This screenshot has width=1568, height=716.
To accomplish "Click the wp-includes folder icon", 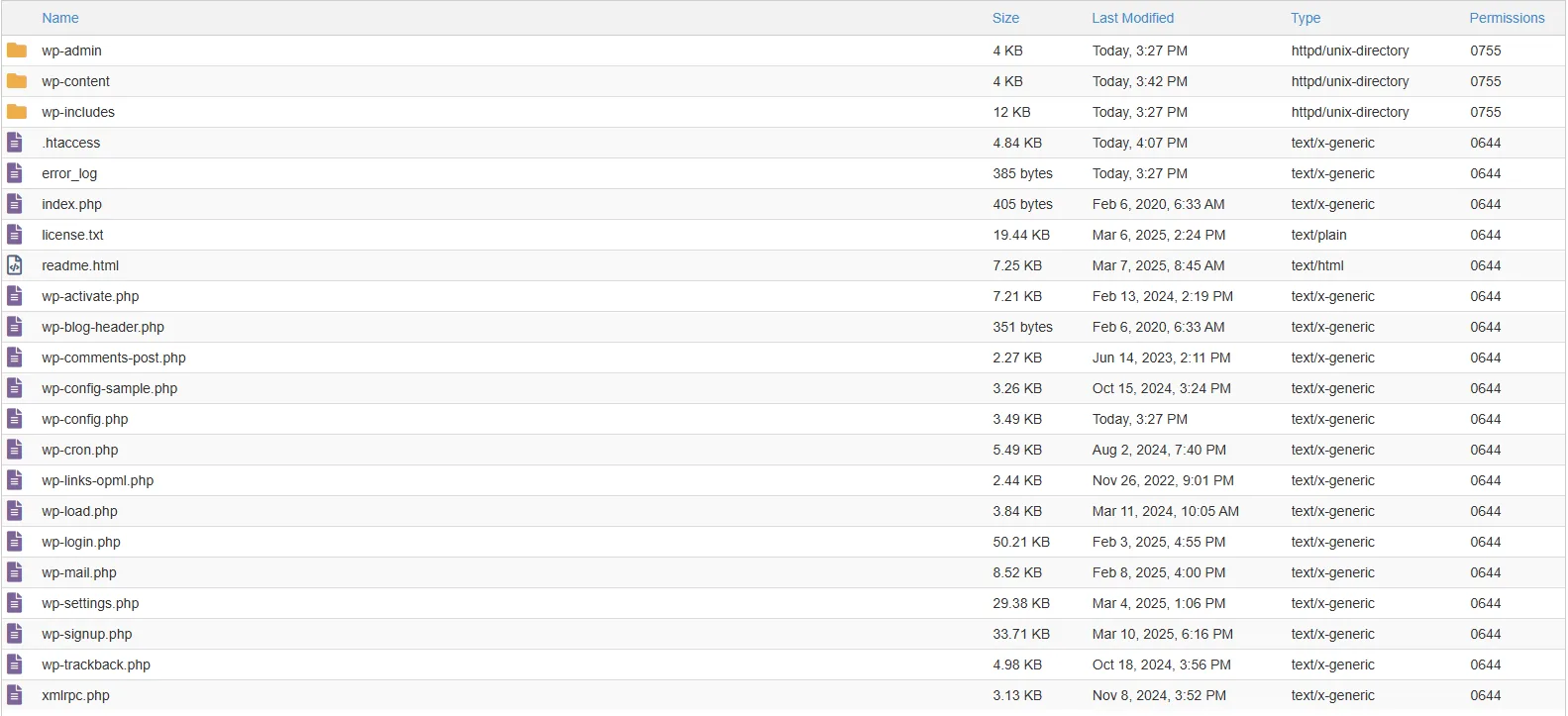I will (x=17, y=112).
